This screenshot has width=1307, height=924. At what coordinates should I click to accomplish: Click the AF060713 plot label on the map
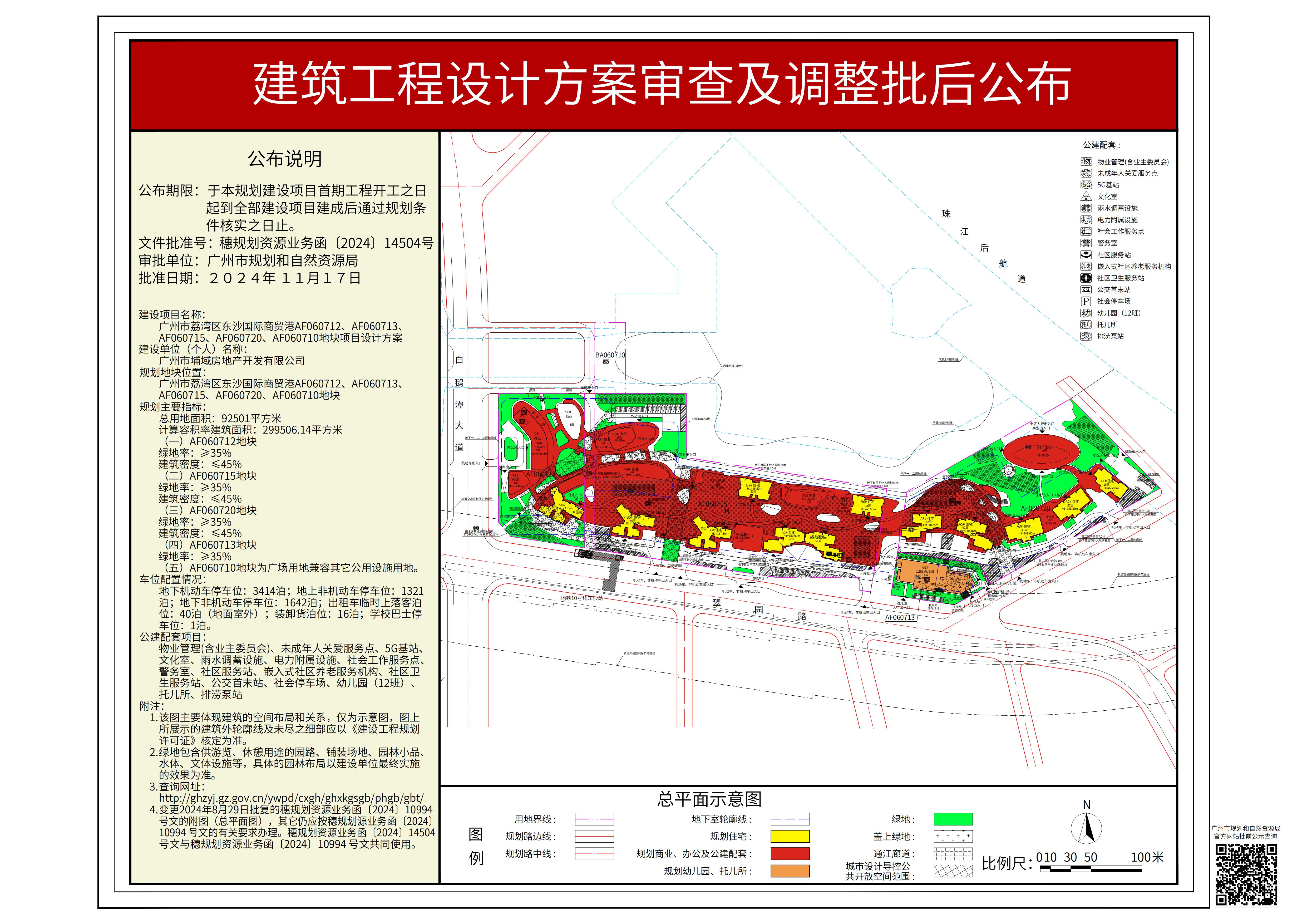(x=900, y=617)
